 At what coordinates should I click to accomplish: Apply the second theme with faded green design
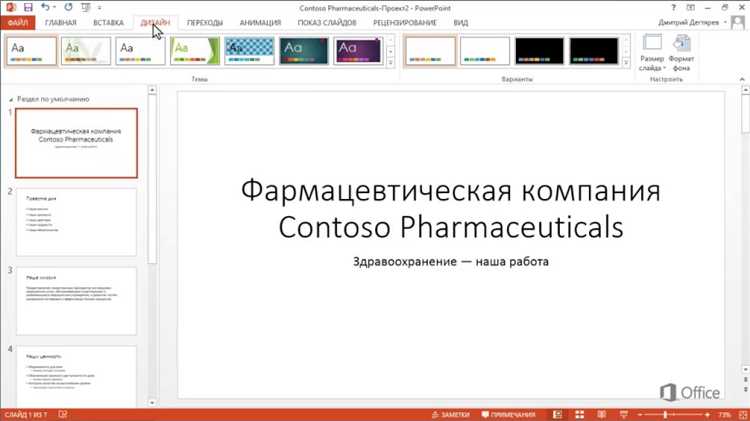(x=86, y=51)
